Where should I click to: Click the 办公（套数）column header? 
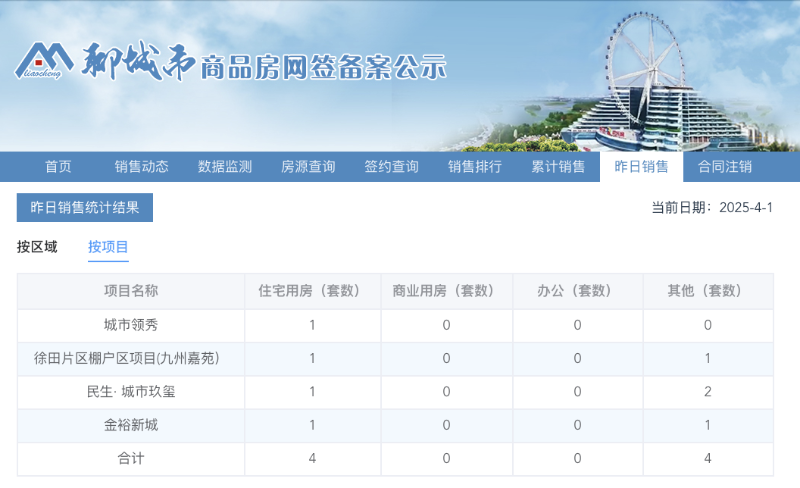click(578, 290)
